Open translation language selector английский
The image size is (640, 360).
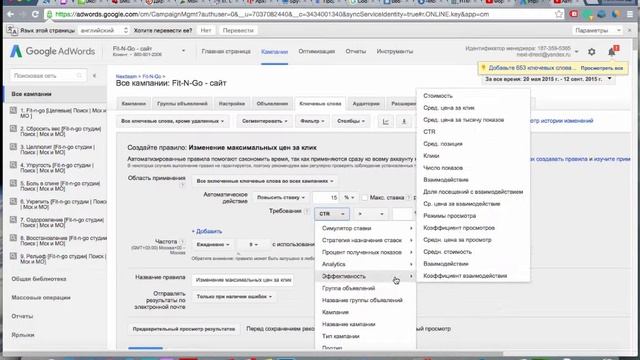tap(104, 30)
